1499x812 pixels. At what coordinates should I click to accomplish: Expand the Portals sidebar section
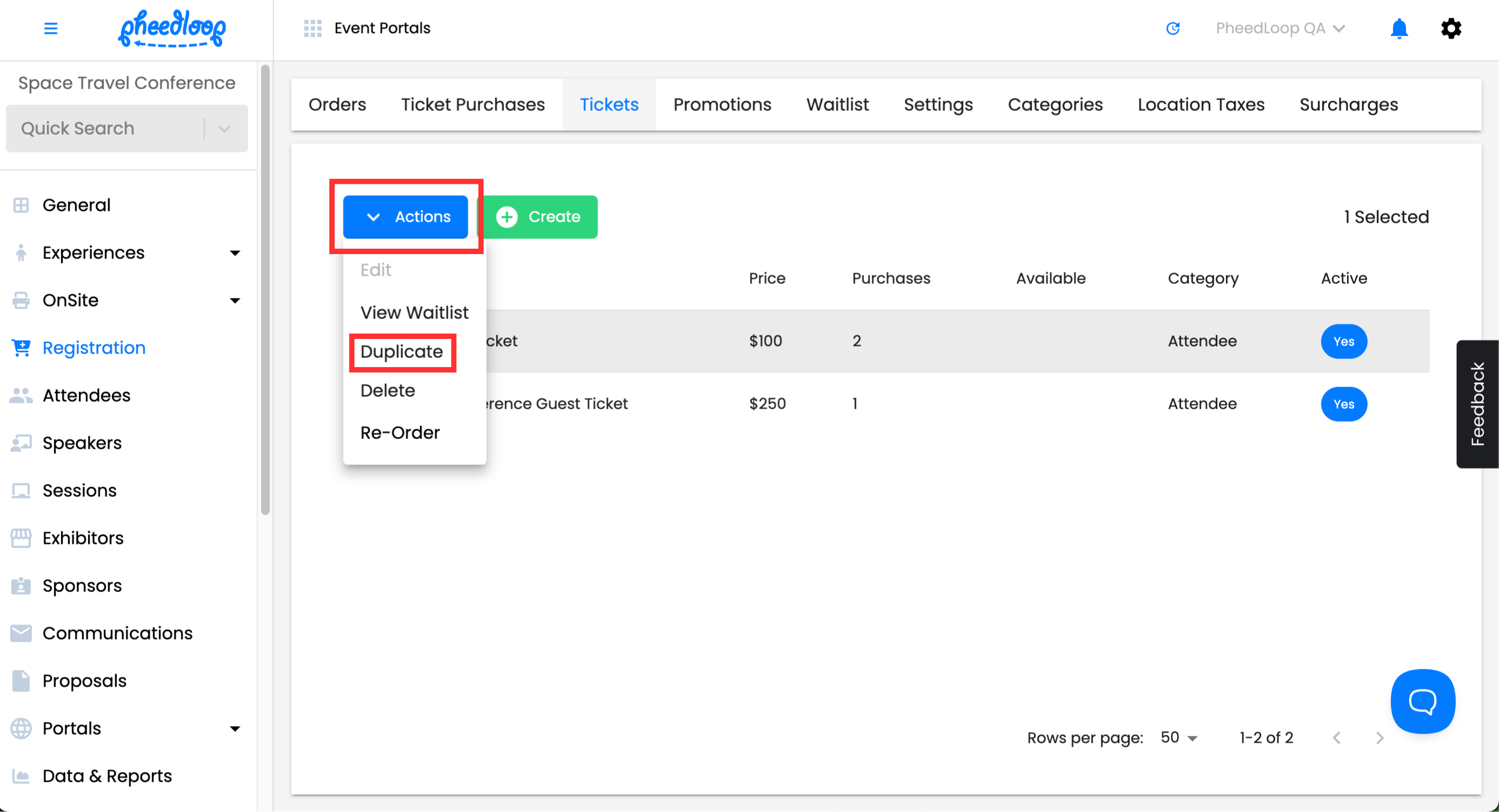pyautogui.click(x=235, y=728)
